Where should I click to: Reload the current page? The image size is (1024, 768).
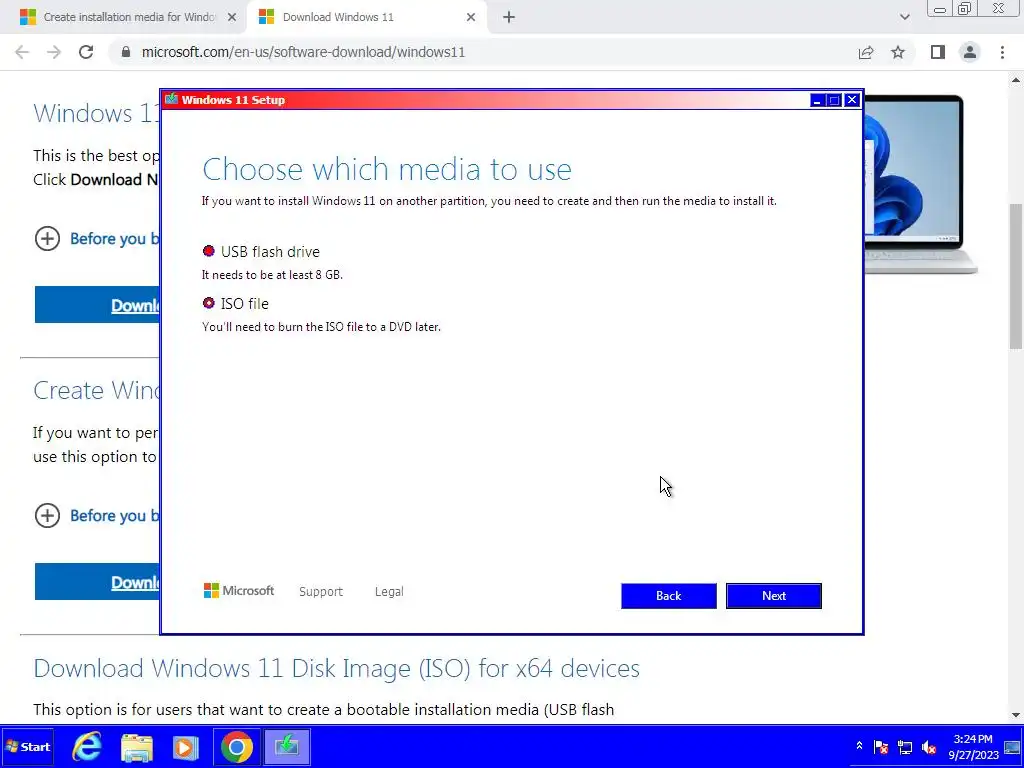click(x=86, y=52)
